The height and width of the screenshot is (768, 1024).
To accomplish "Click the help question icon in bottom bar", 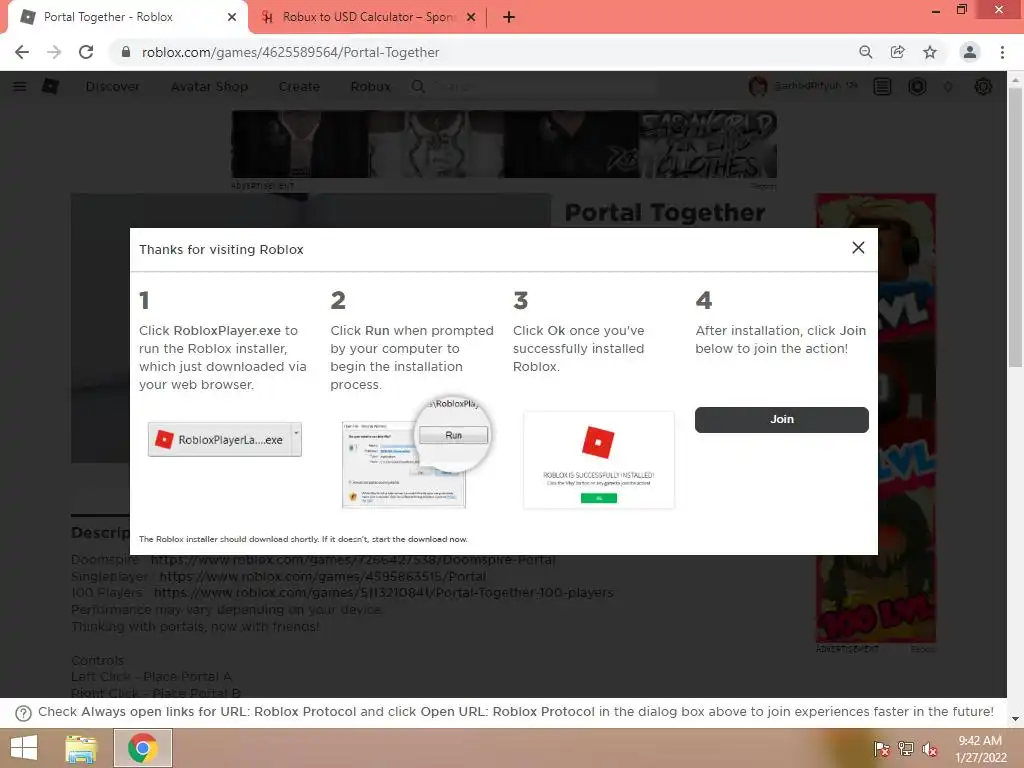I will (23, 712).
